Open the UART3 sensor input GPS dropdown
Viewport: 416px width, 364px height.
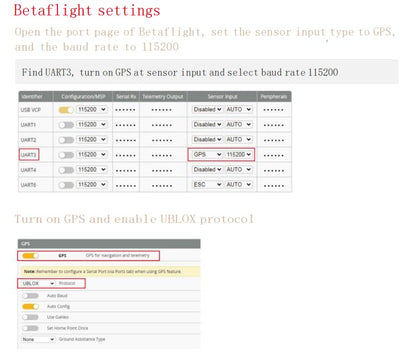(x=207, y=155)
